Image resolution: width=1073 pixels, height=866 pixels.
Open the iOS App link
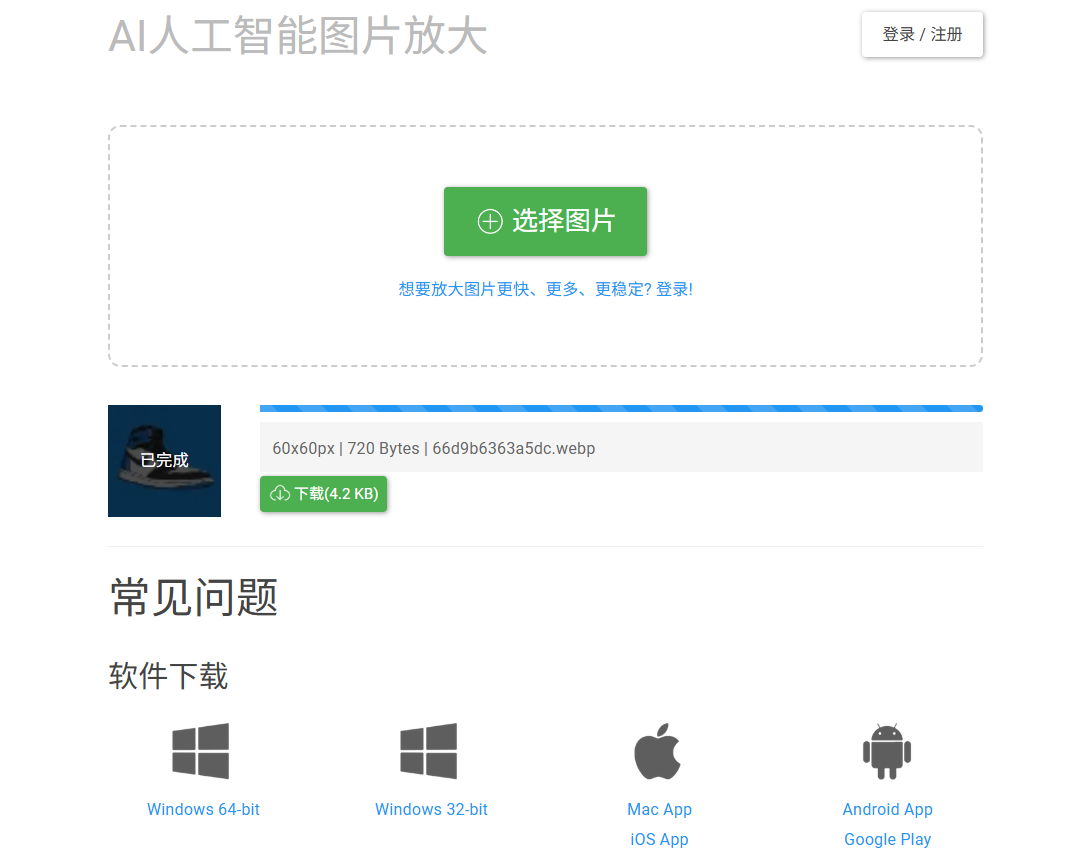tap(659, 839)
